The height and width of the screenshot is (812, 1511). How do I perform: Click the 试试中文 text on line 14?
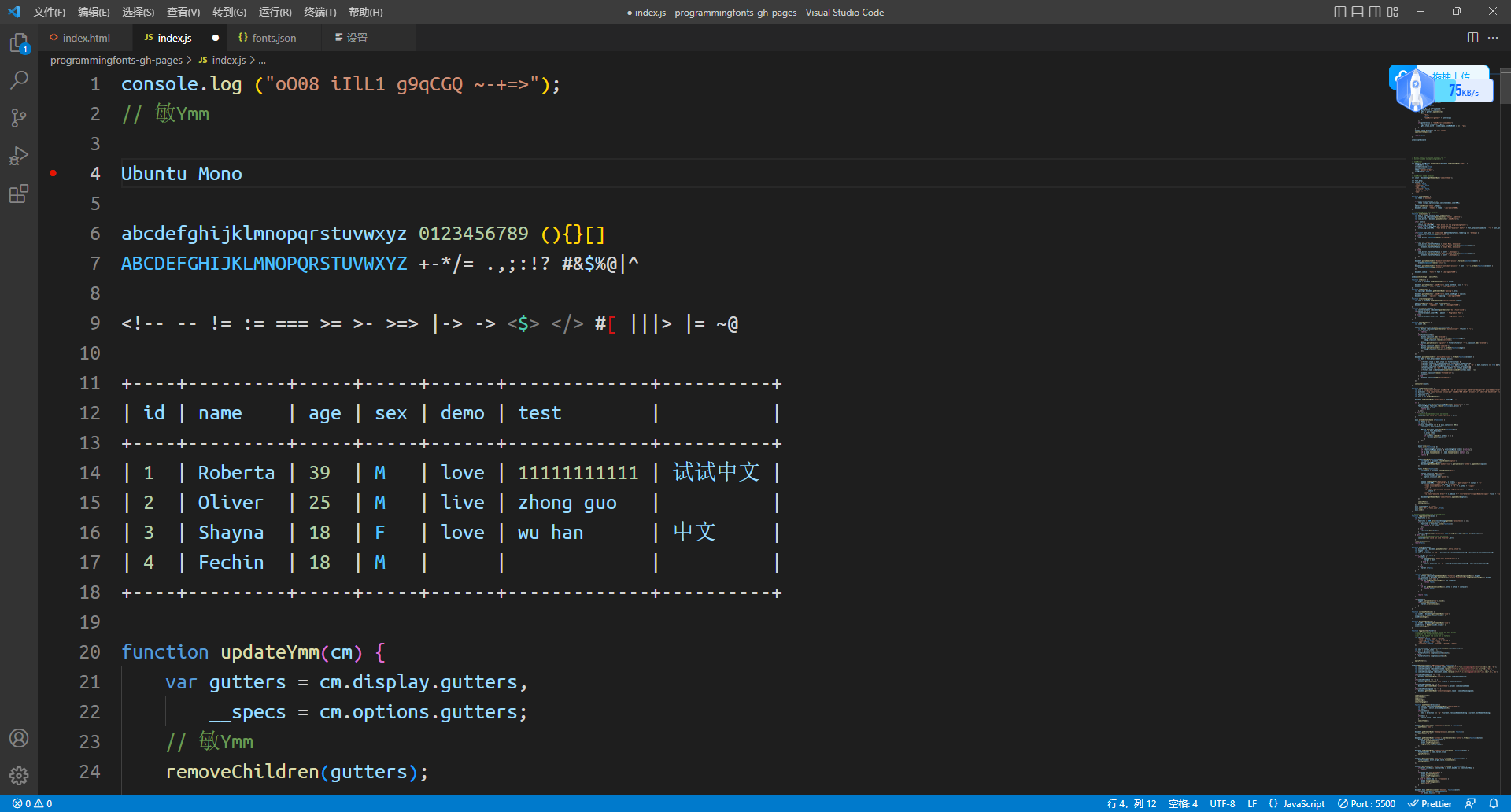click(x=716, y=472)
